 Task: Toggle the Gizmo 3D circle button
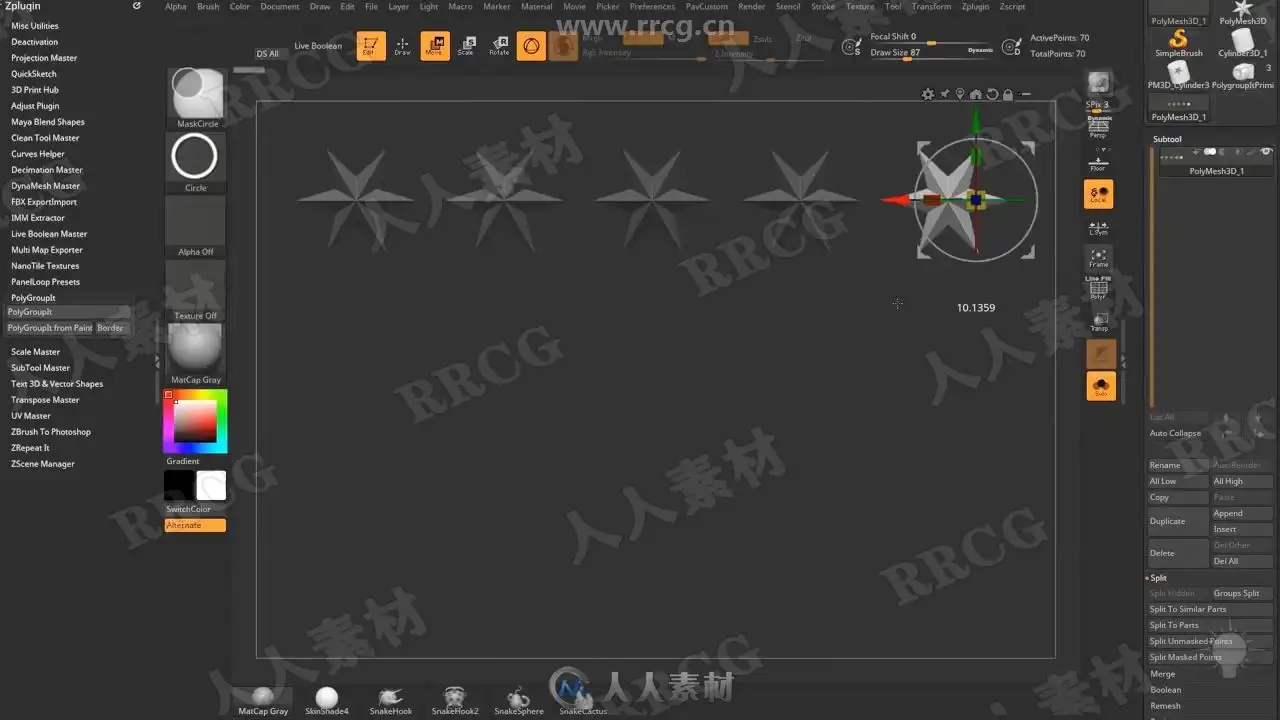[x=531, y=46]
